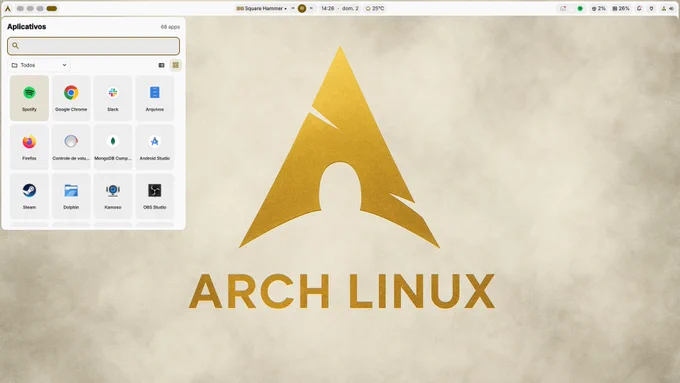The height and width of the screenshot is (383, 680).
Task: Open the volume speaker icon
Action: coord(671,8)
